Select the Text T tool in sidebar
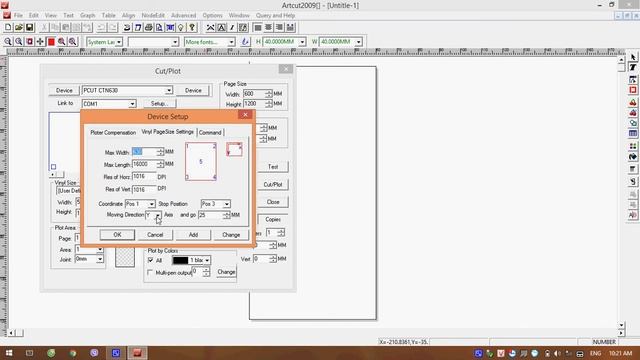This screenshot has height=360, width=640. click(633, 67)
